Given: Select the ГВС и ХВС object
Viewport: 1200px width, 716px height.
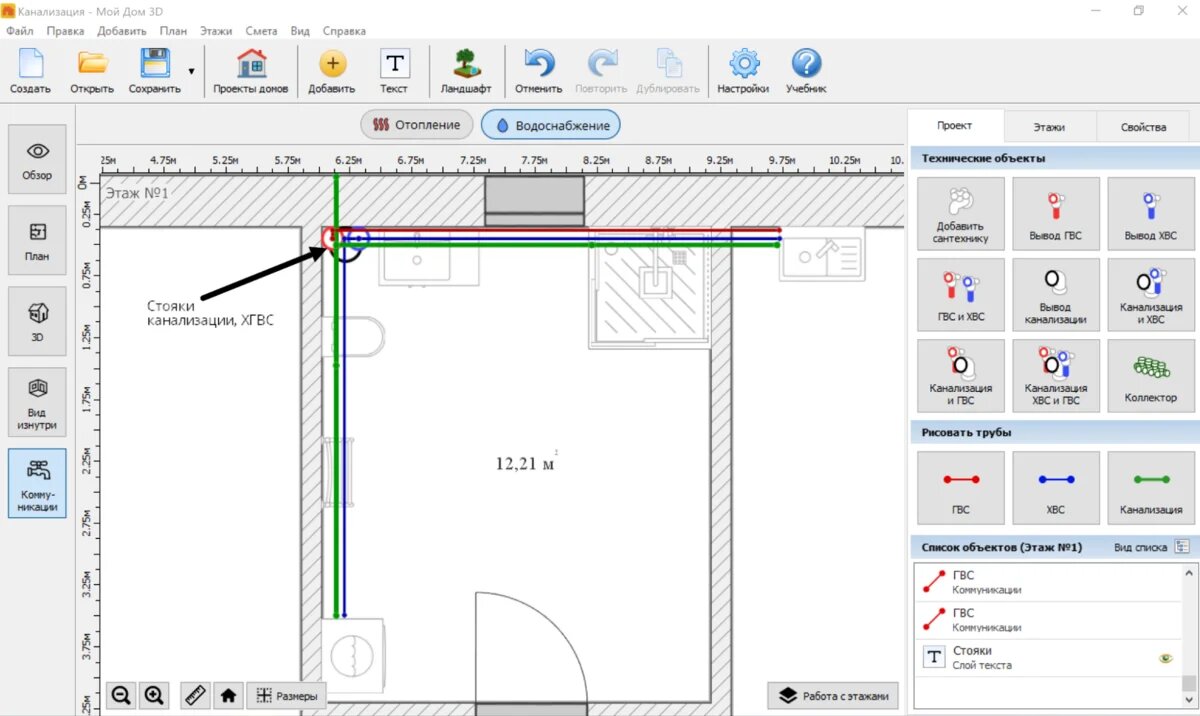Looking at the screenshot, I should pyautogui.click(x=961, y=295).
